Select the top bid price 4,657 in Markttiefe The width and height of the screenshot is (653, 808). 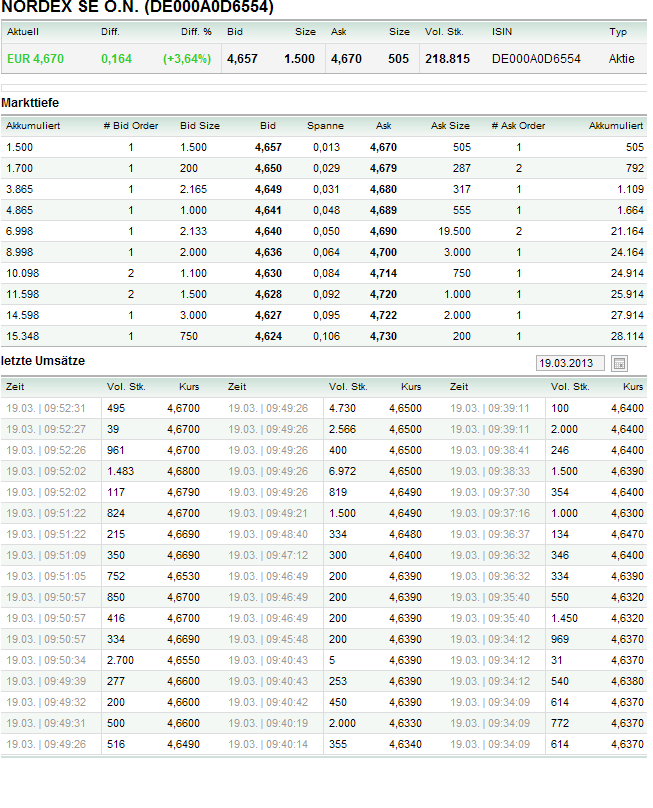point(268,147)
